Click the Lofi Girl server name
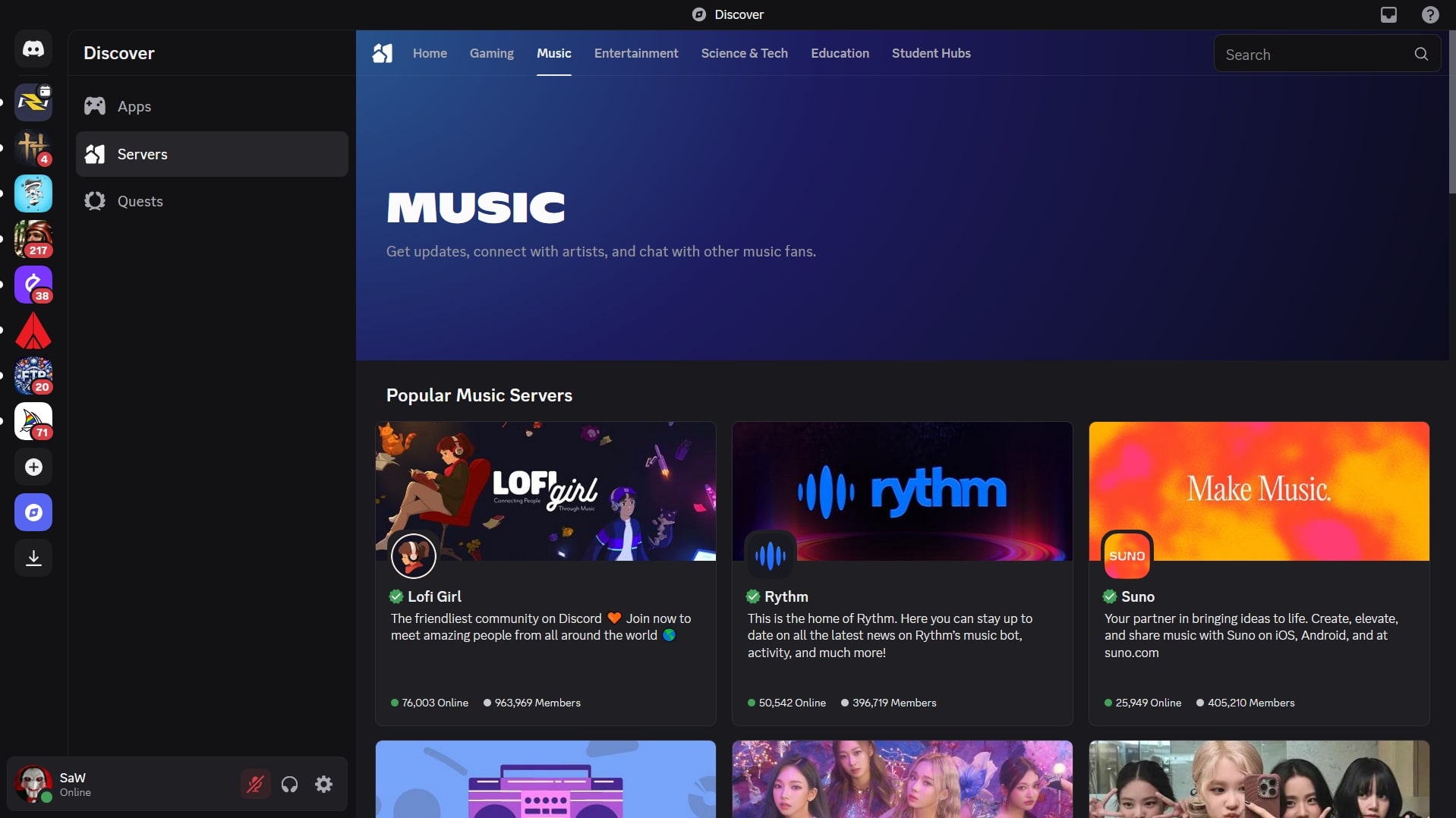Viewport: 1456px width, 818px height. coord(434,596)
